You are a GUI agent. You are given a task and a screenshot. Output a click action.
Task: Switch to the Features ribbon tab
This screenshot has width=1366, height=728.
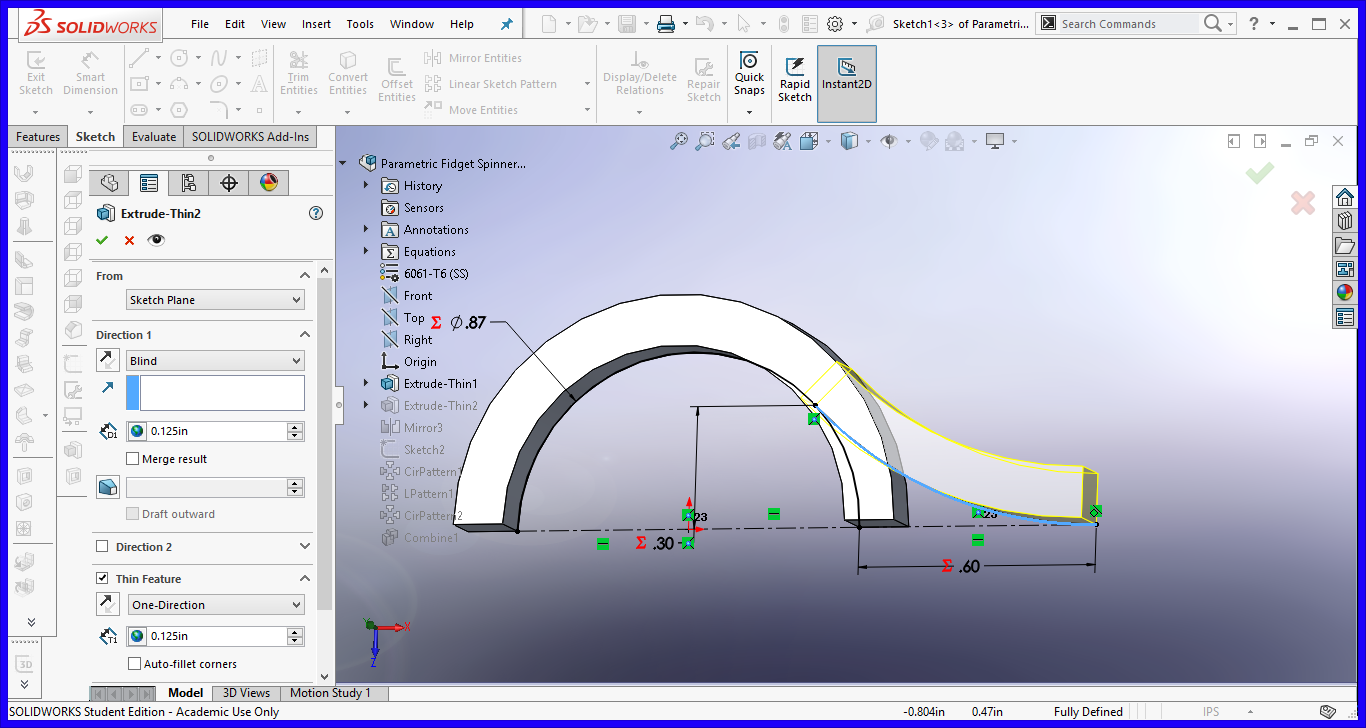click(37, 136)
